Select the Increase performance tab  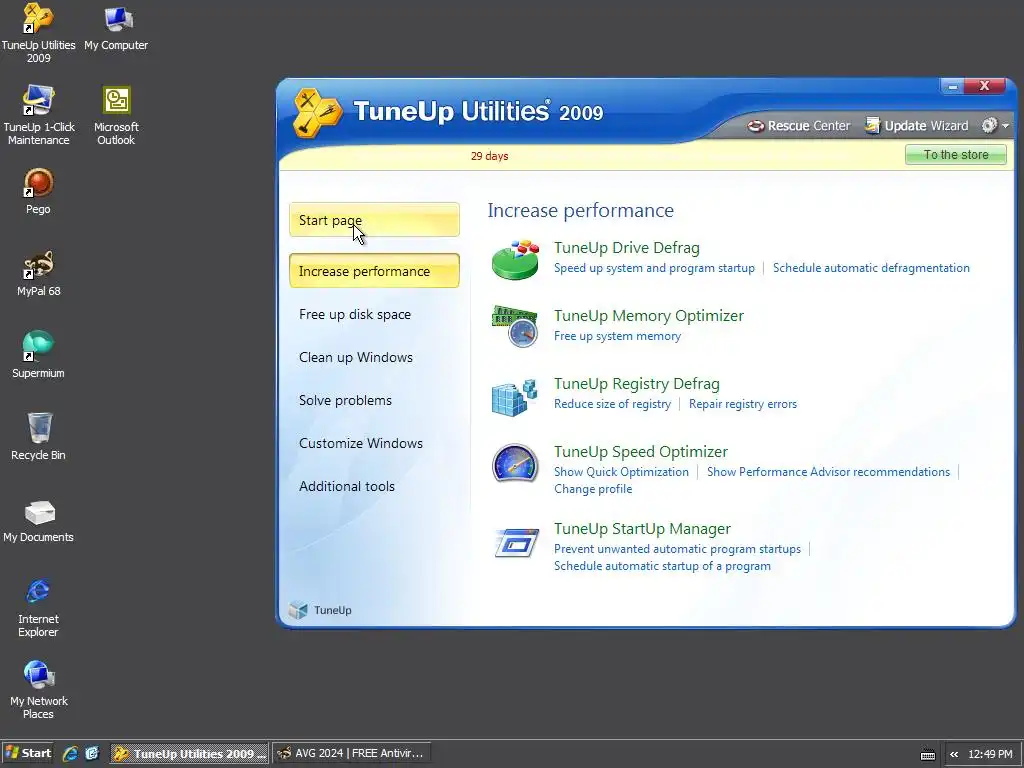(374, 271)
